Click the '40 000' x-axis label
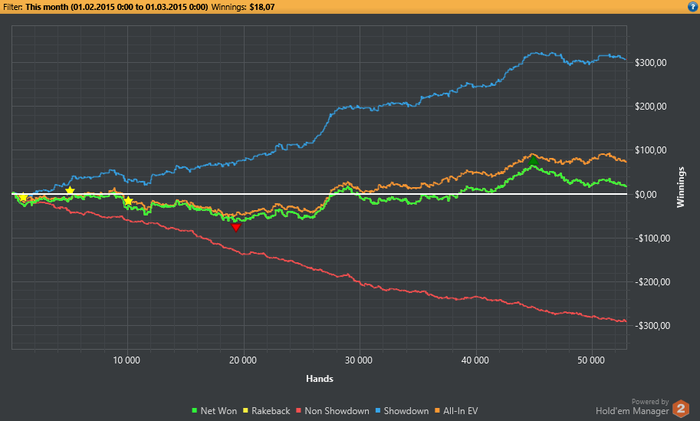The width and height of the screenshot is (700, 421). pos(475,360)
